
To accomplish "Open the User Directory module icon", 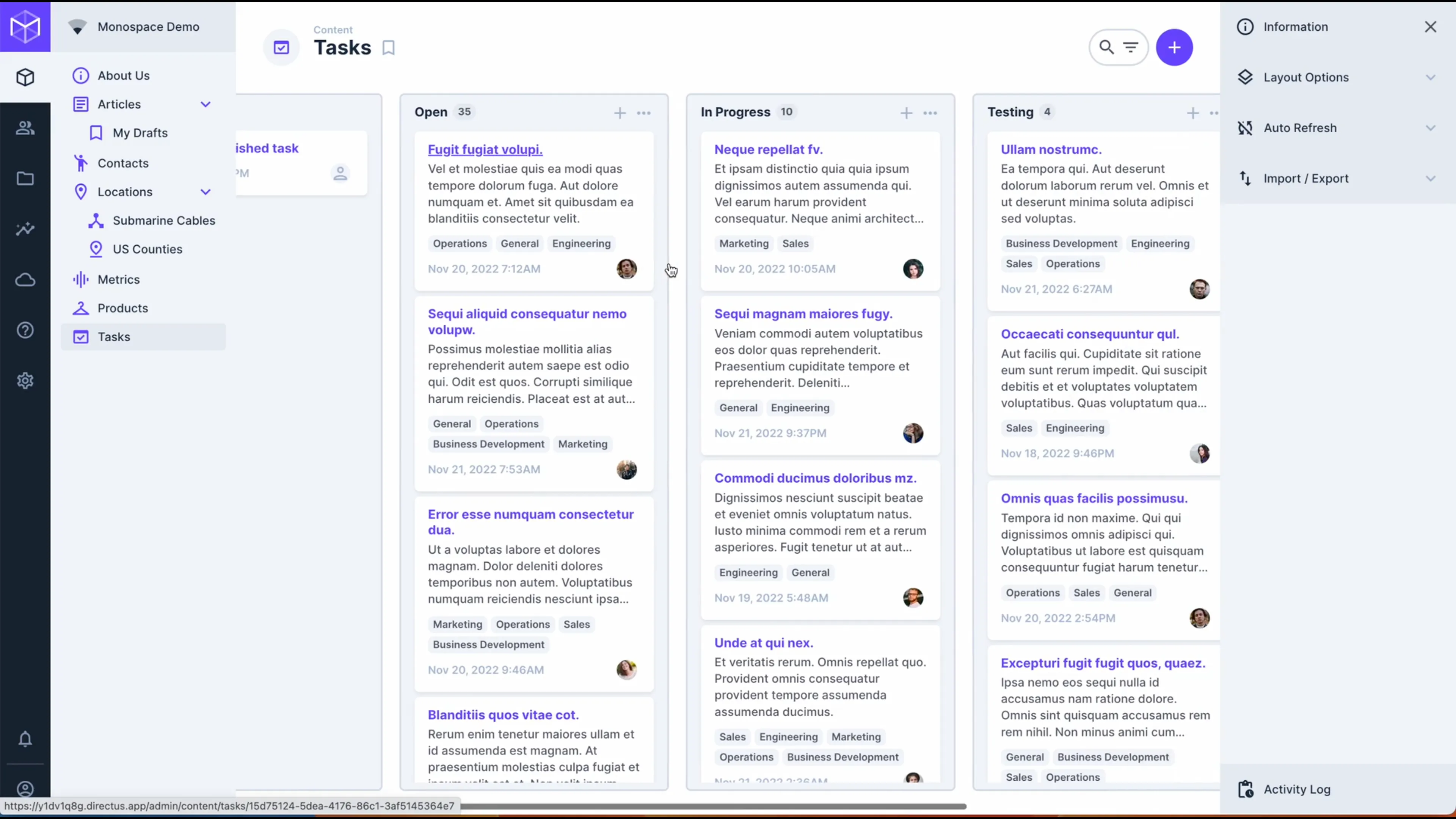I will 25,127.
